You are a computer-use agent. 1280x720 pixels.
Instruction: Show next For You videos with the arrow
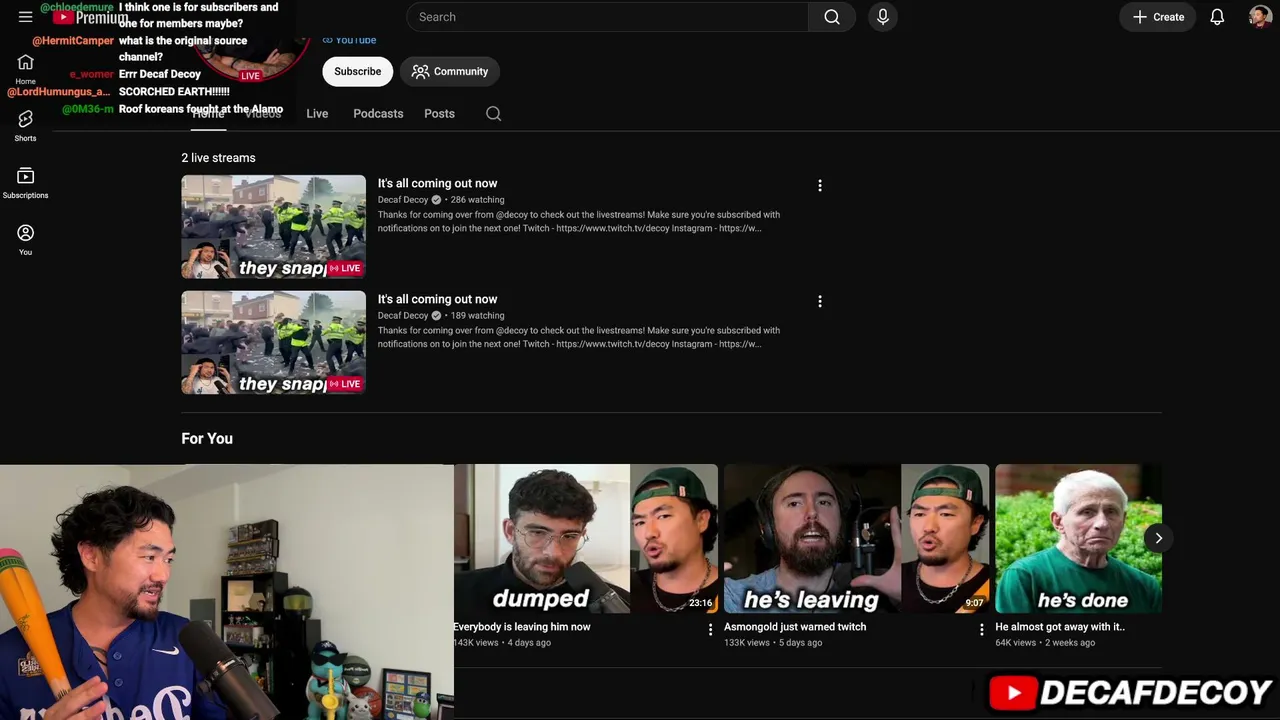[1158, 538]
